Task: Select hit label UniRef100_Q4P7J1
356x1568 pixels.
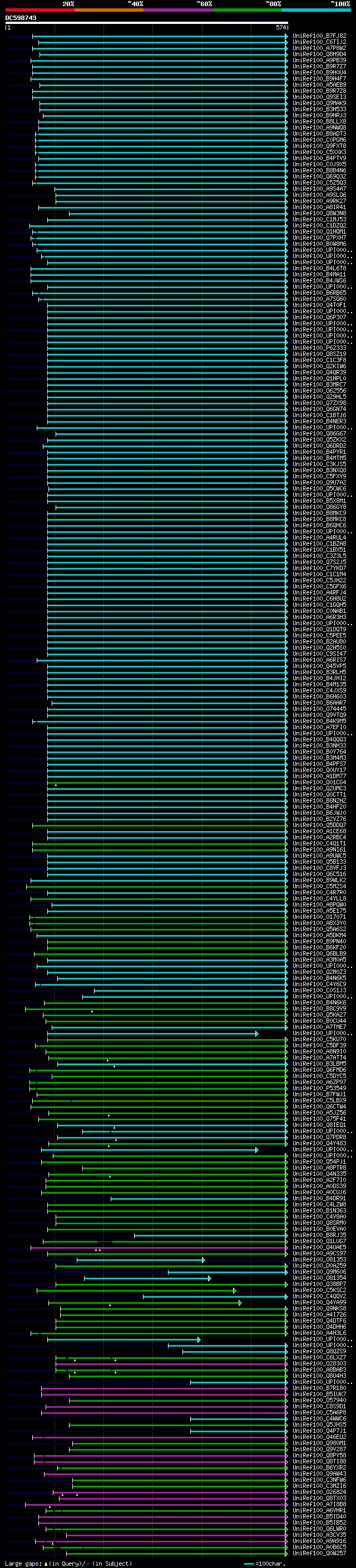Action: click(319, 1431)
